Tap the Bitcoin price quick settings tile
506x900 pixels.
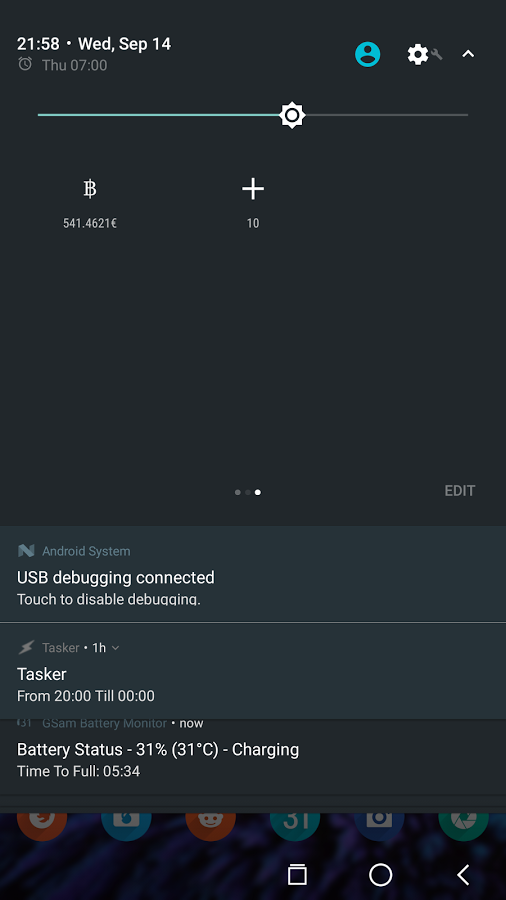pyautogui.click(x=89, y=205)
